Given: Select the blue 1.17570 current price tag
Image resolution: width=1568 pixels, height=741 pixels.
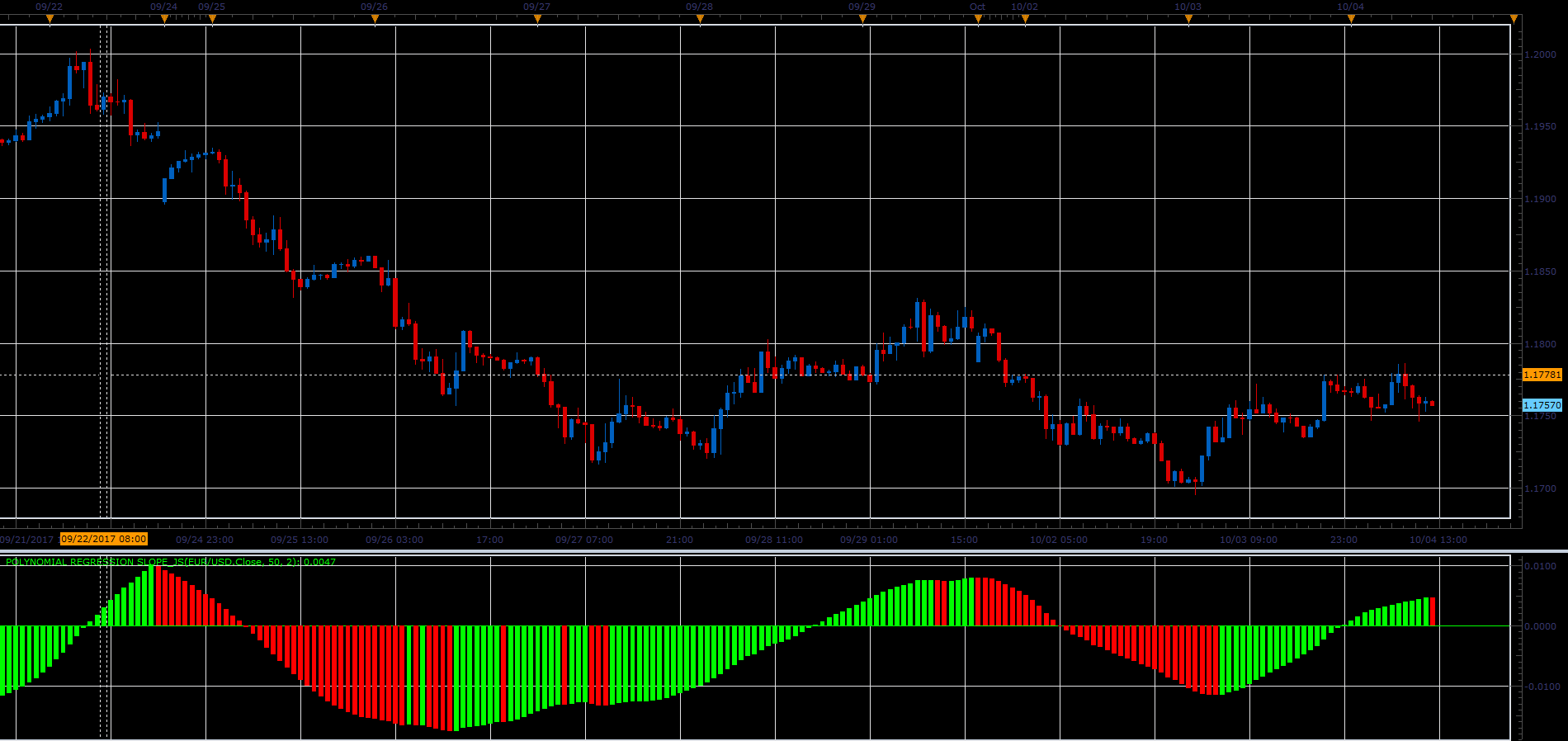Looking at the screenshot, I should pyautogui.click(x=1542, y=405).
